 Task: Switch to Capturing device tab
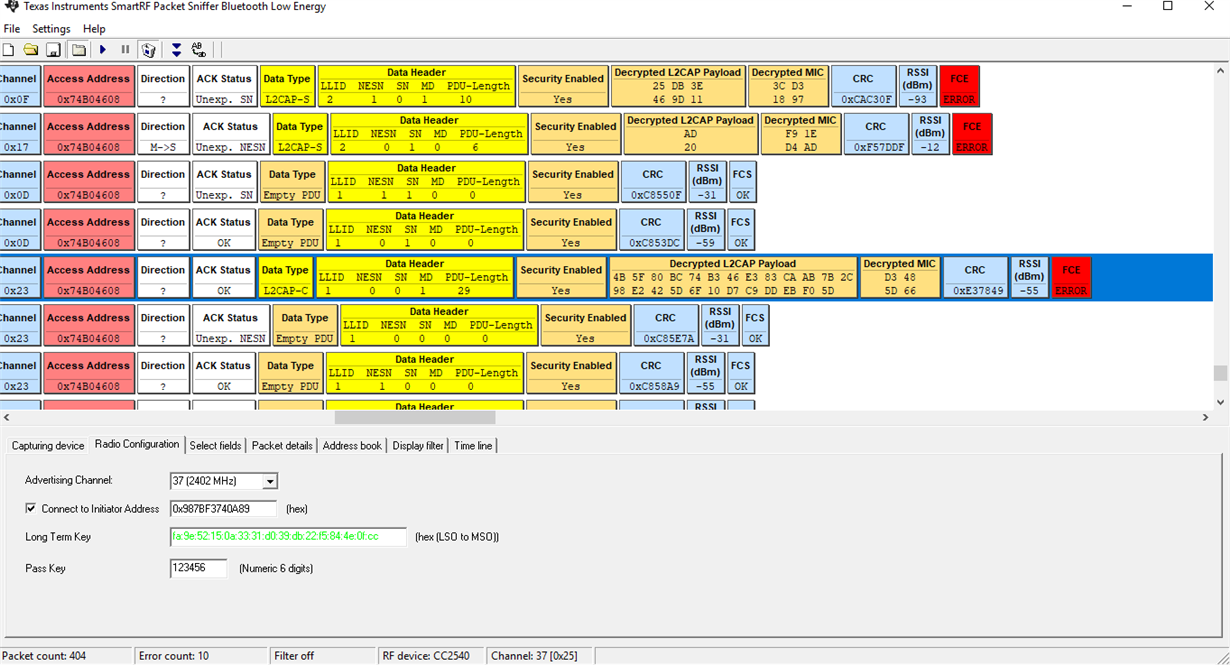(48, 446)
